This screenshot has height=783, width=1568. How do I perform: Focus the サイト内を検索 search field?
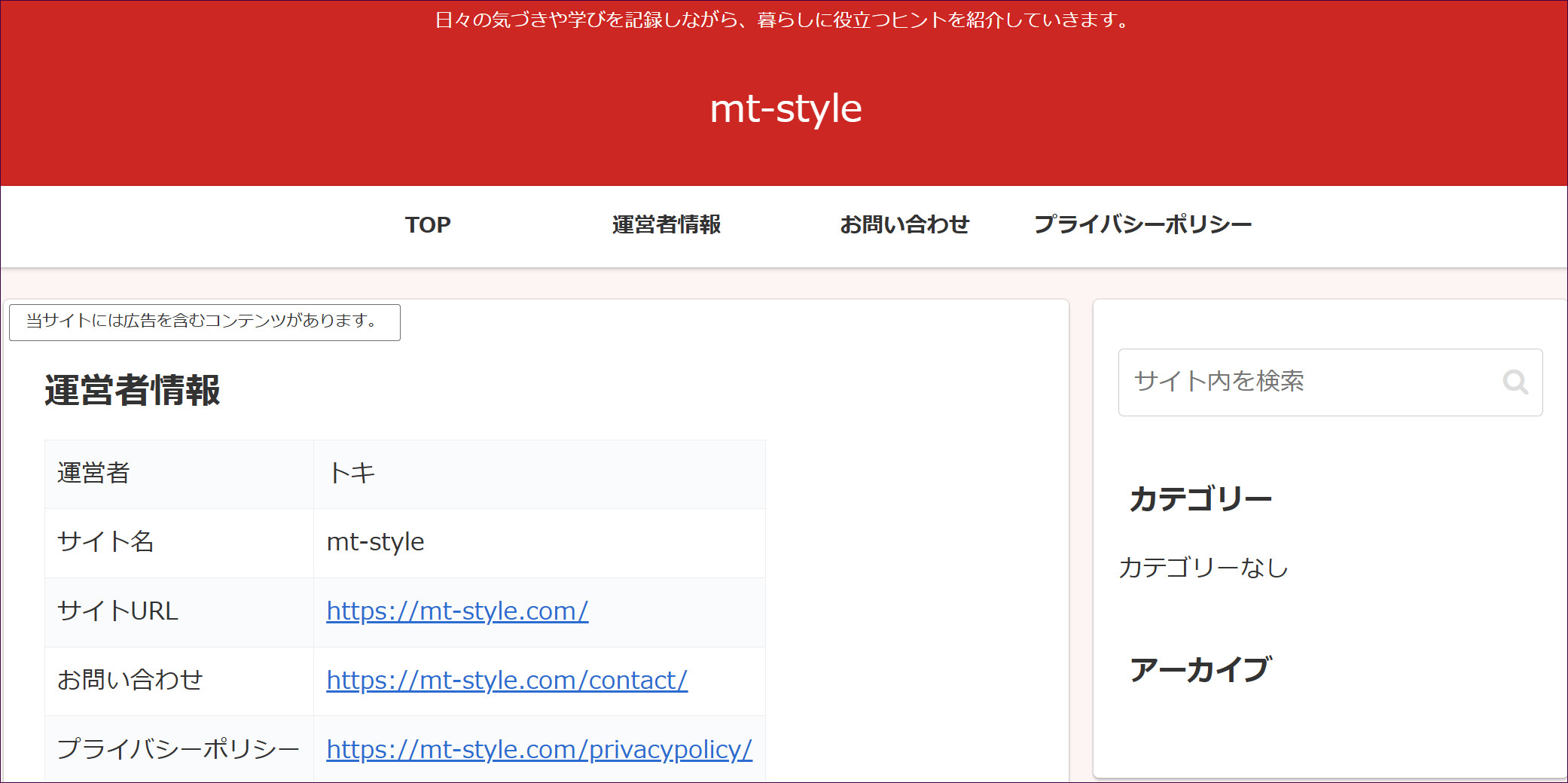pos(1330,382)
